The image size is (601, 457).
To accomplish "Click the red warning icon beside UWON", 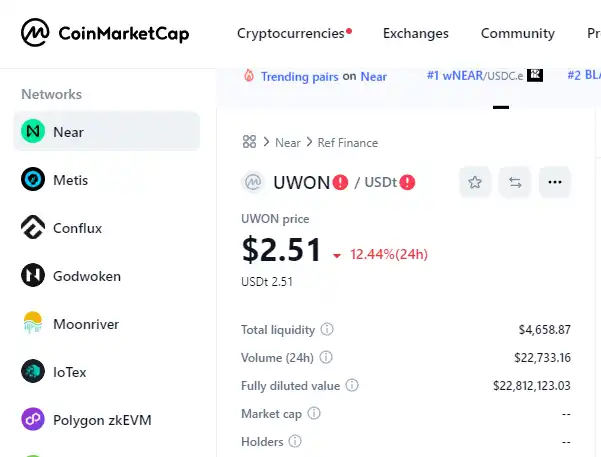I will click(x=340, y=182).
